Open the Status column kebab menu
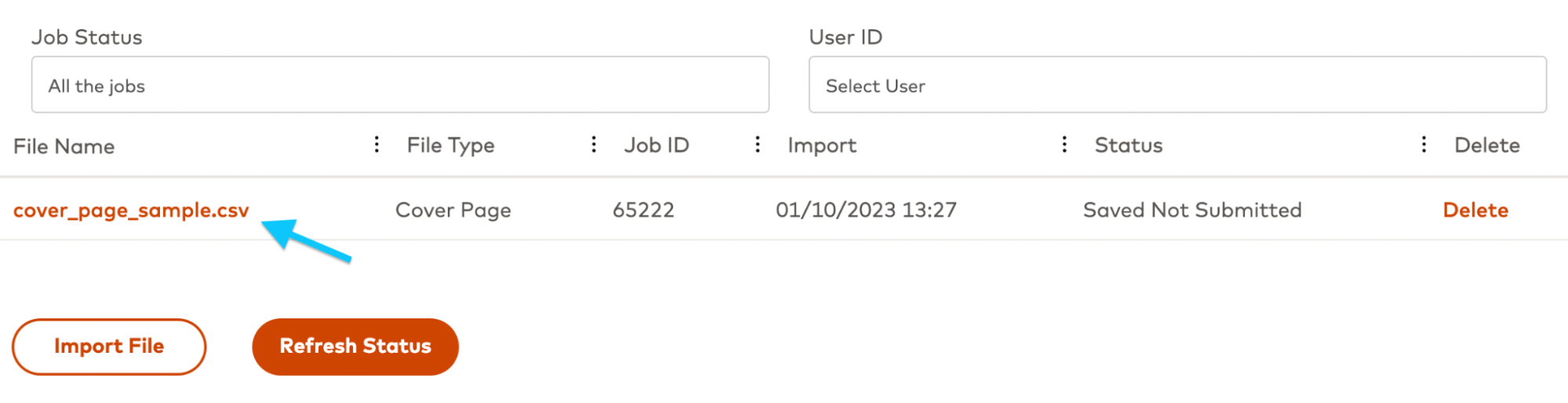The width and height of the screenshot is (1568, 403). click(1424, 144)
